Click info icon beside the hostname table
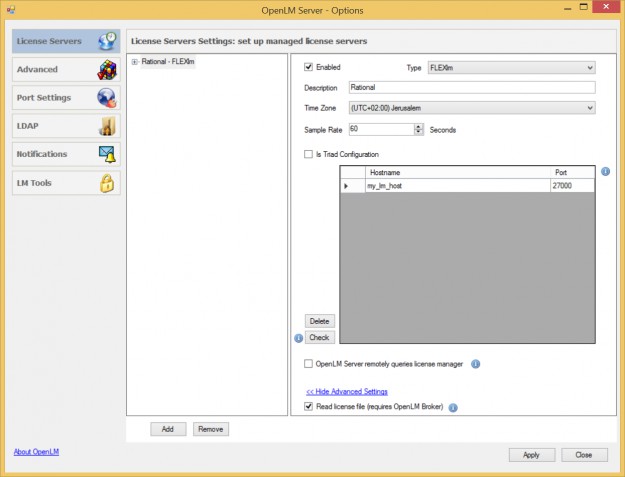Viewport: 625px width, 477px height. click(x=605, y=171)
